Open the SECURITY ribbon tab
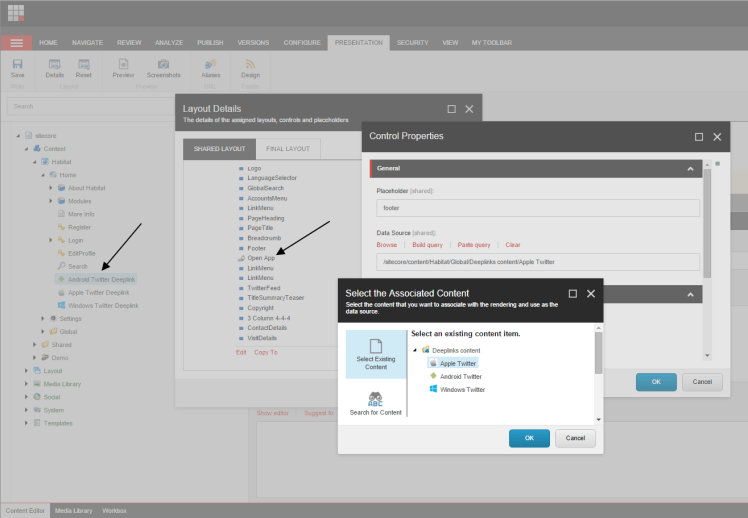The height and width of the screenshot is (518, 748). point(413,43)
